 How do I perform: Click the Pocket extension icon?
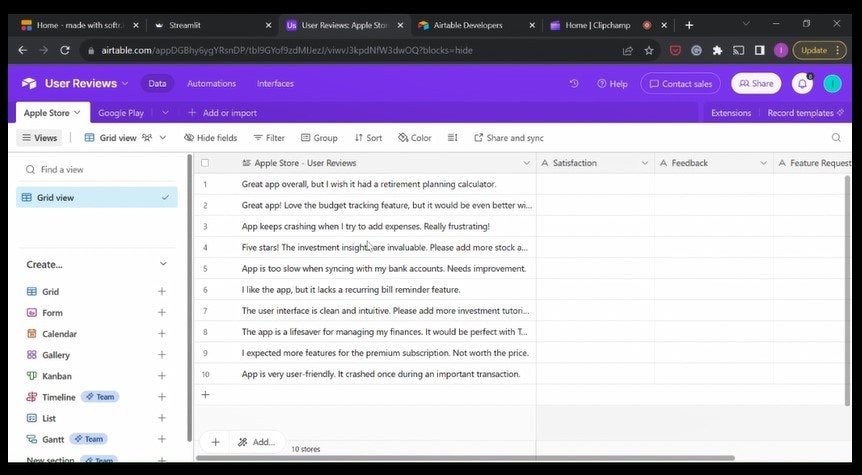click(675, 51)
